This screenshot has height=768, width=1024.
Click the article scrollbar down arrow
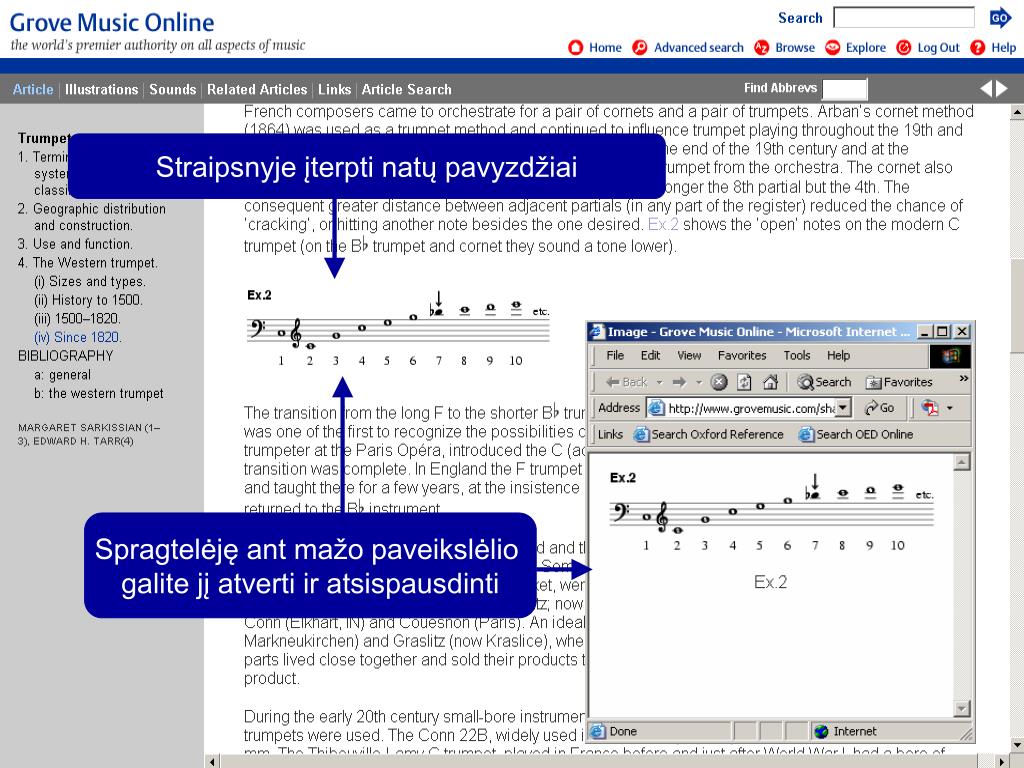click(1017, 745)
